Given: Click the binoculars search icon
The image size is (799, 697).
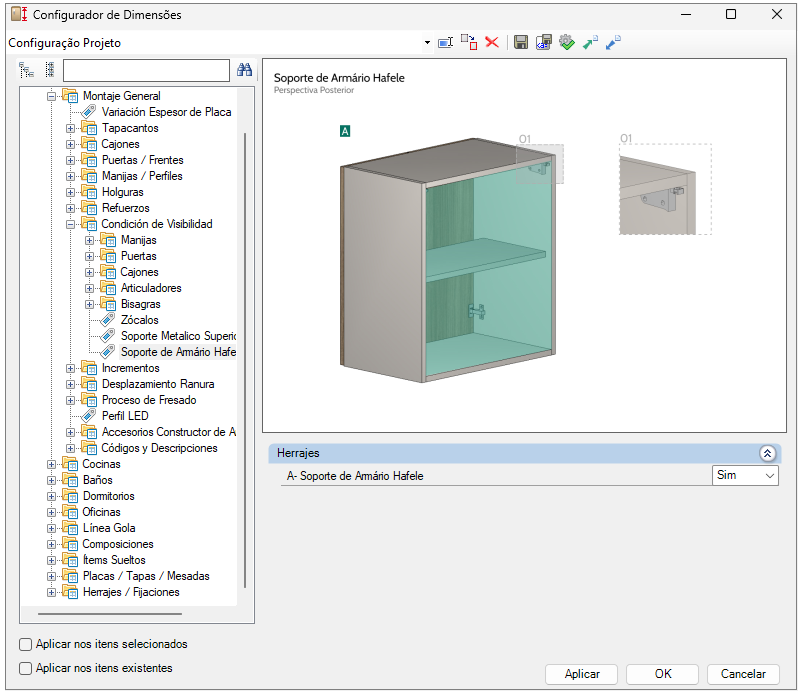Looking at the screenshot, I should (x=245, y=70).
